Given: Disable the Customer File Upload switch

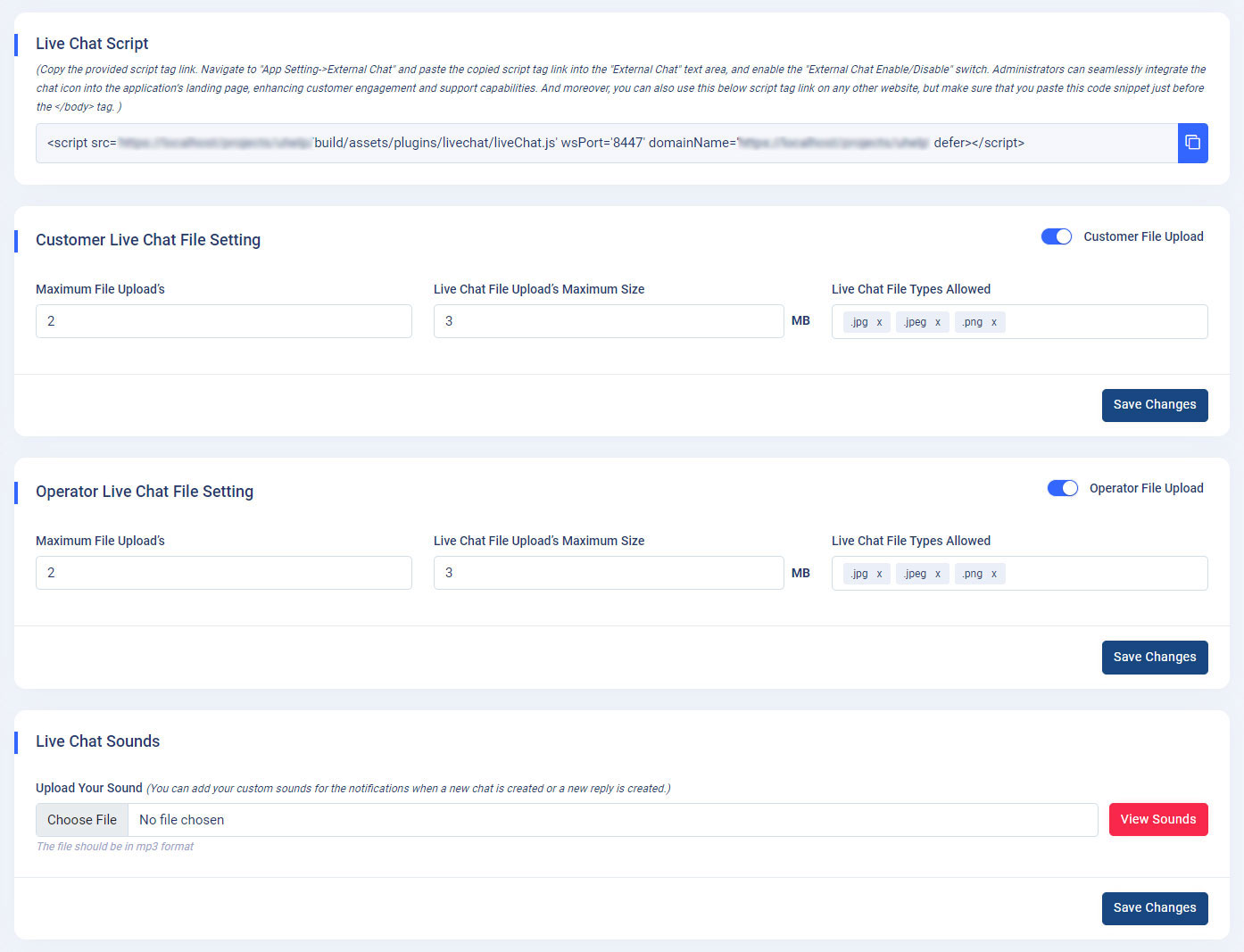Looking at the screenshot, I should (1057, 236).
